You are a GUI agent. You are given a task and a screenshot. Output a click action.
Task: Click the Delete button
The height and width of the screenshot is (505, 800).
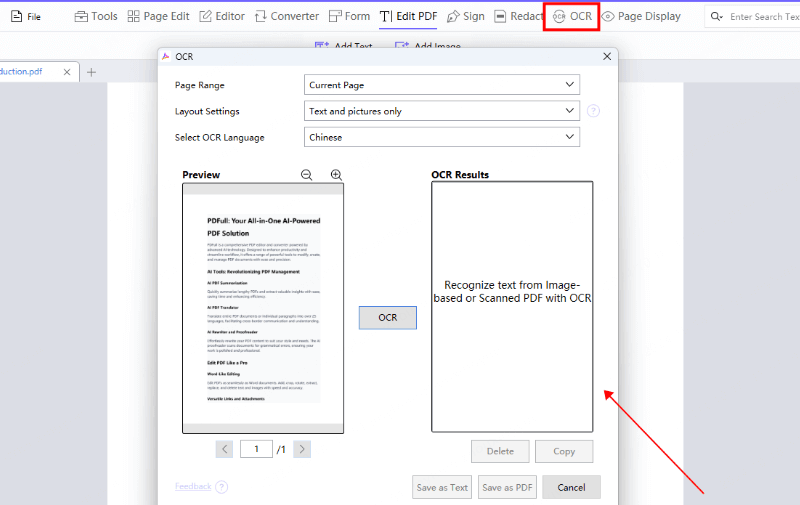click(x=500, y=451)
